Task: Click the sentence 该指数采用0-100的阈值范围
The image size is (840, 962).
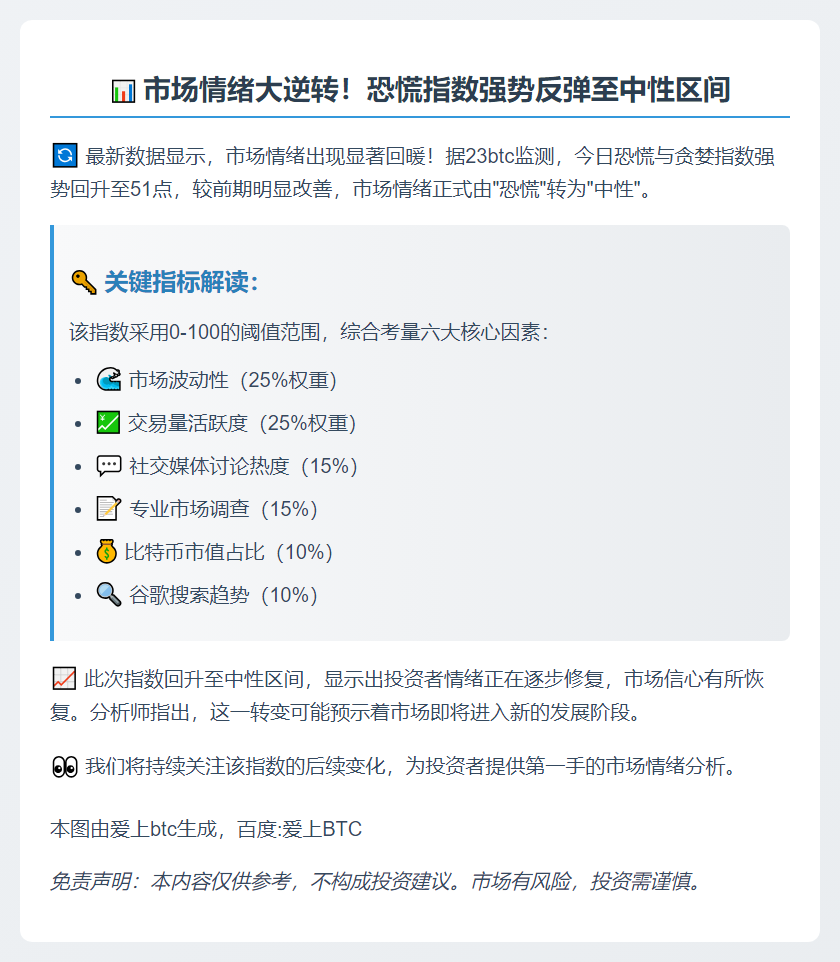Action: 308,332
